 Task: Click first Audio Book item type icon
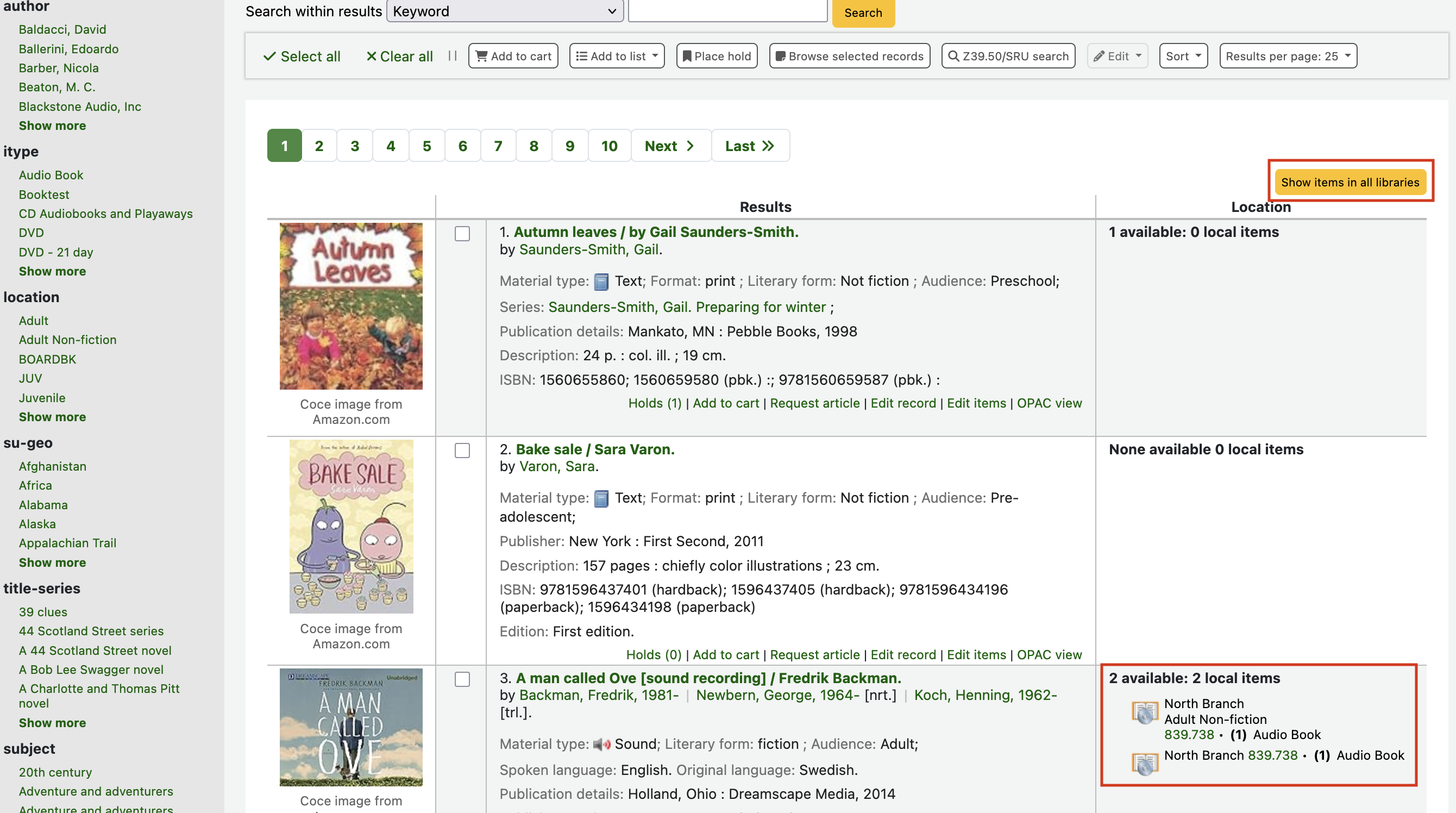click(x=1145, y=712)
